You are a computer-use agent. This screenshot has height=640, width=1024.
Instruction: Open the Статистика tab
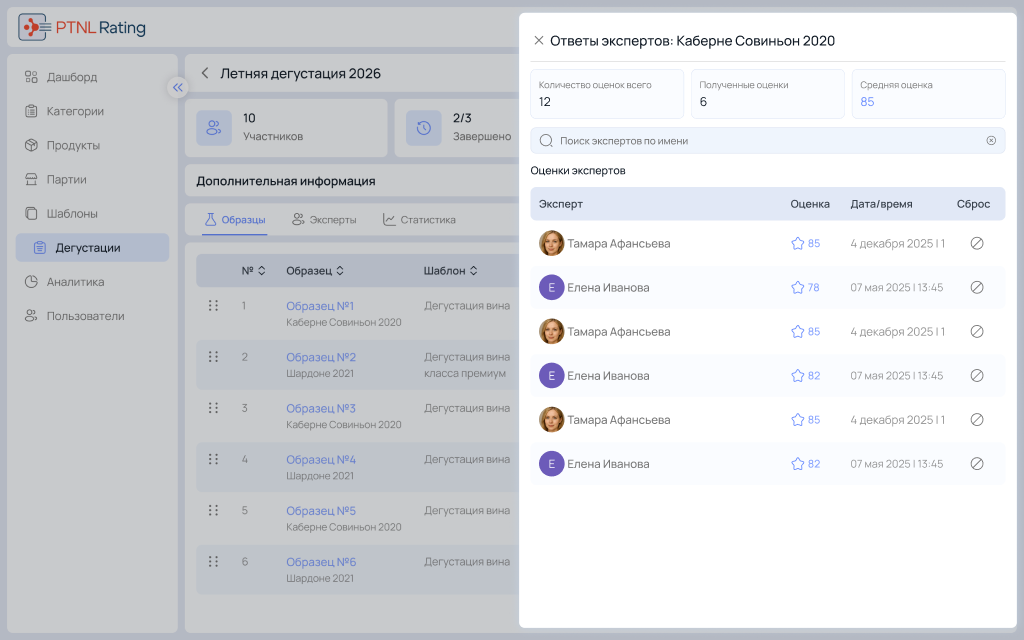(x=419, y=219)
